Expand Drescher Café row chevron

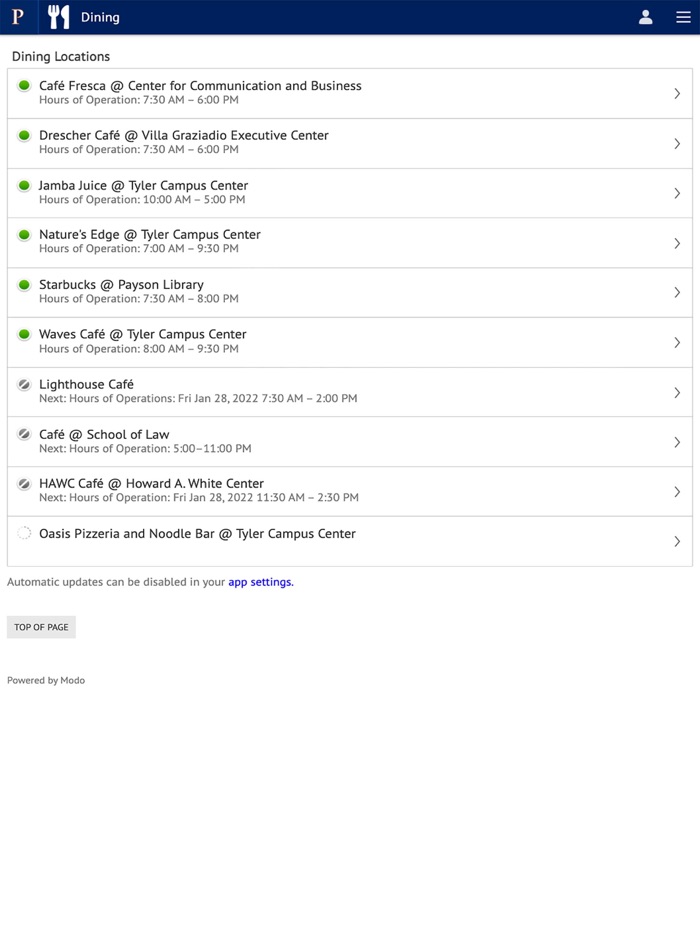pos(677,144)
